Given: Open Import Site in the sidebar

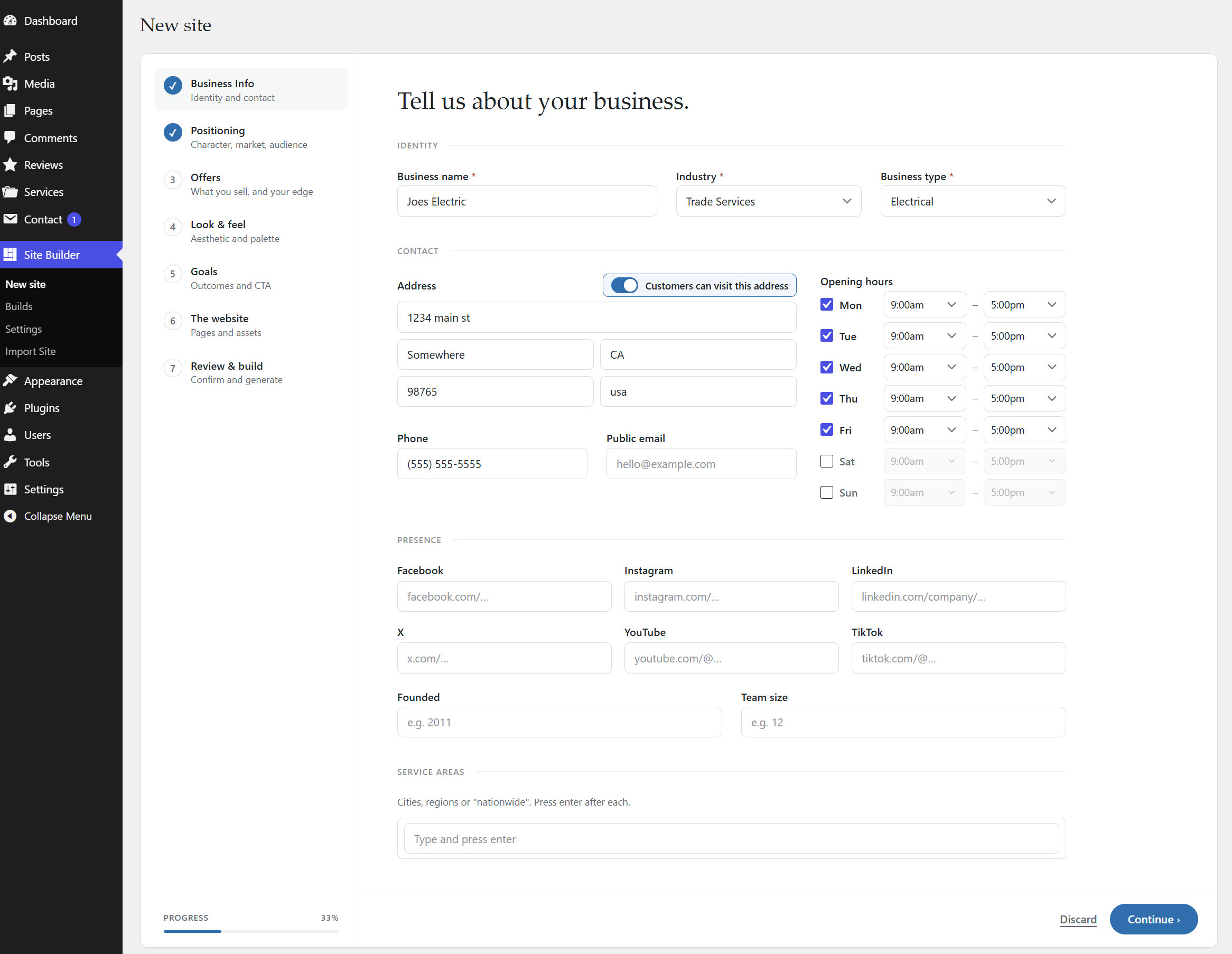Looking at the screenshot, I should 31,351.
